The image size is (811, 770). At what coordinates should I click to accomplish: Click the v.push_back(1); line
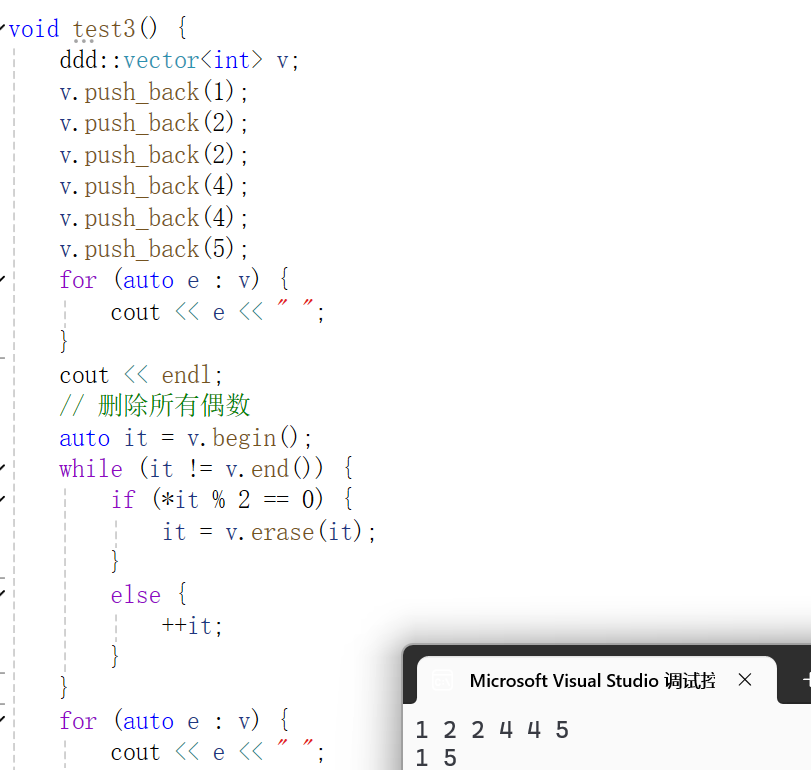click(154, 92)
